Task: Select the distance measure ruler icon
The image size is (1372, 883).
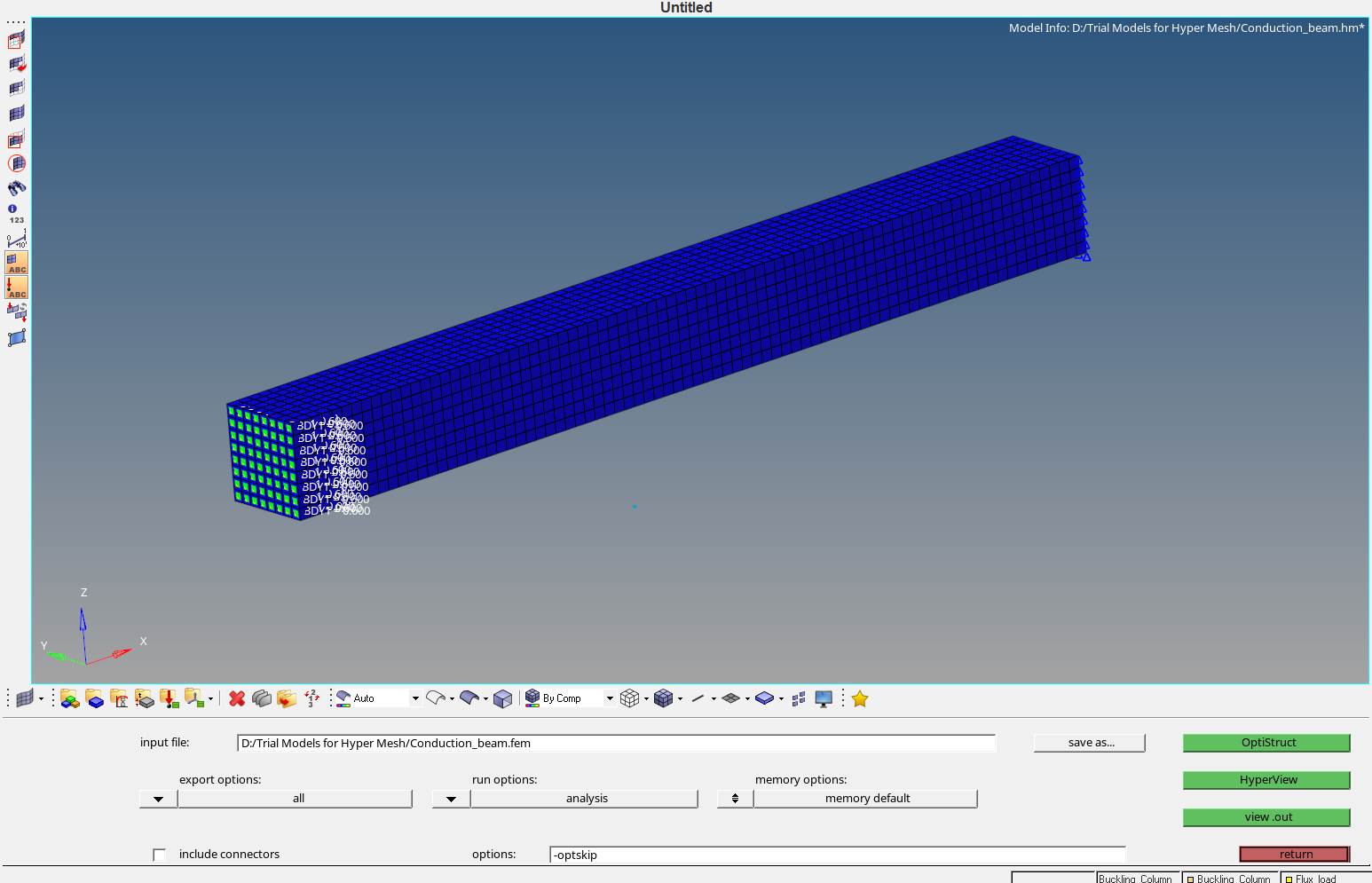Action: (17, 240)
